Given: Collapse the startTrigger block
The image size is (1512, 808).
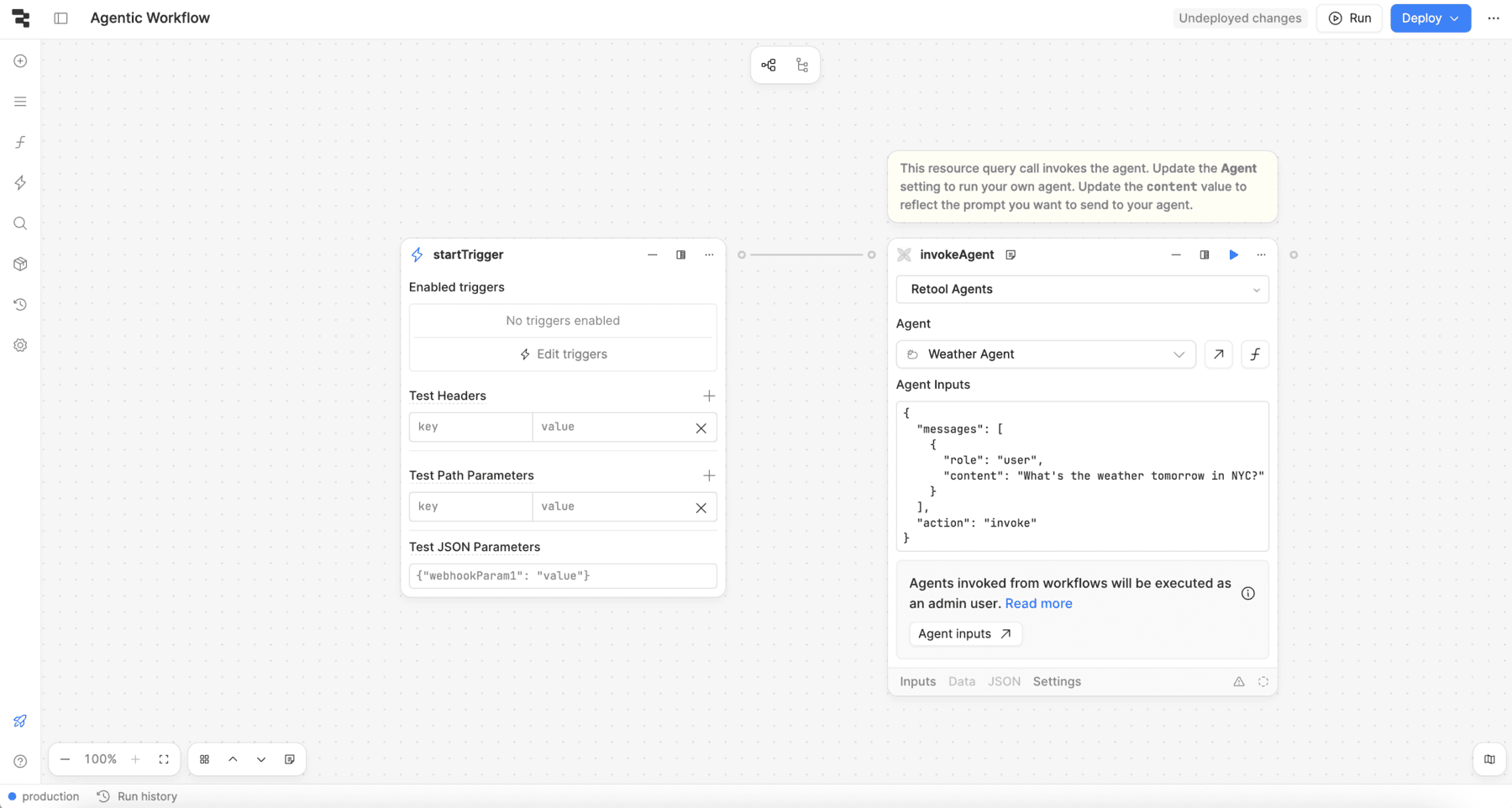Looking at the screenshot, I should pyautogui.click(x=653, y=254).
